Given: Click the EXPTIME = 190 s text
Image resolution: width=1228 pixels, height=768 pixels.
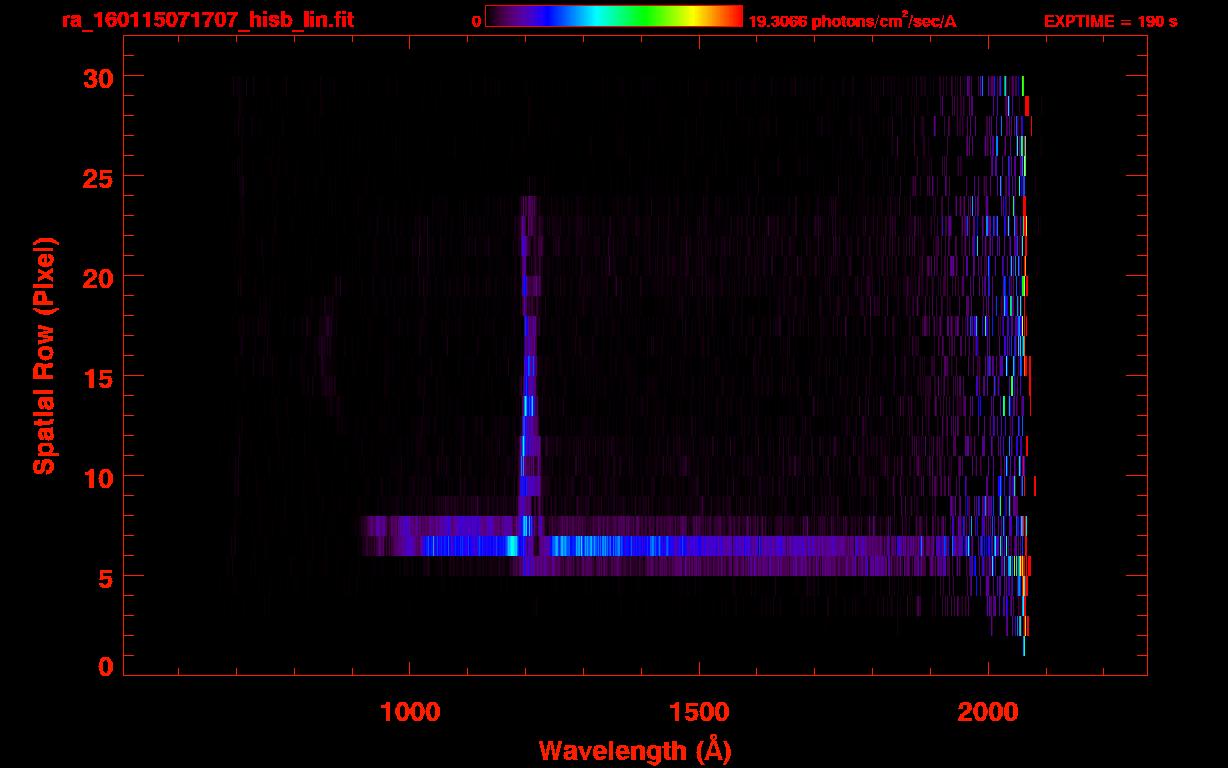Looking at the screenshot, I should tap(1110, 21).
